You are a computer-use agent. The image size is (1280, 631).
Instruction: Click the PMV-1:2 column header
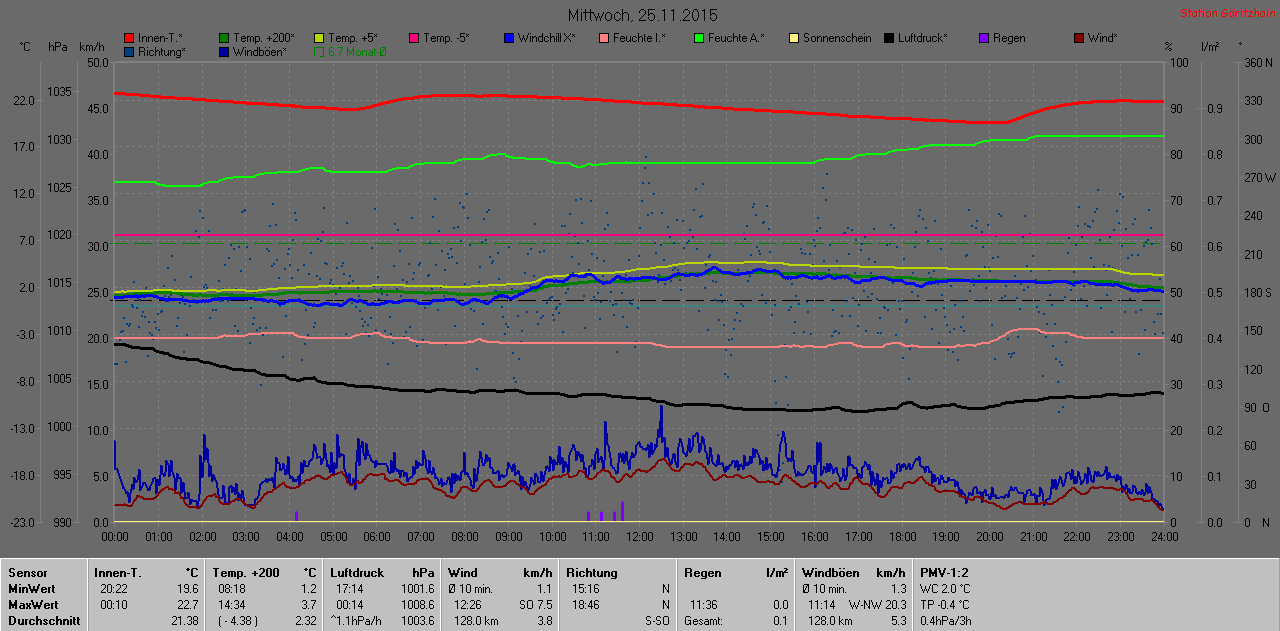[944, 573]
